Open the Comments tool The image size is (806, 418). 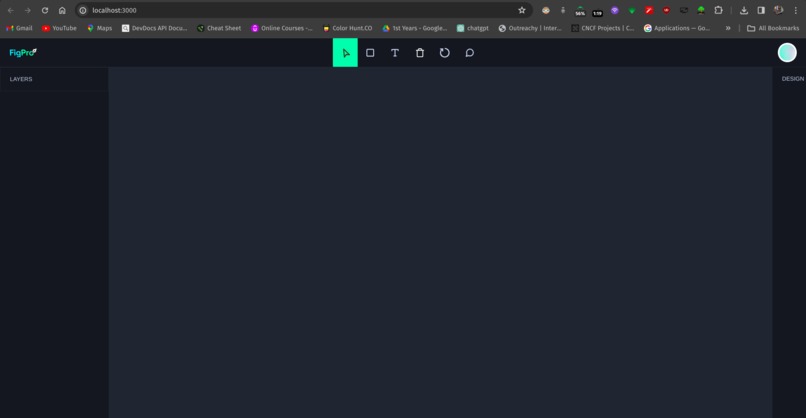(x=469, y=52)
